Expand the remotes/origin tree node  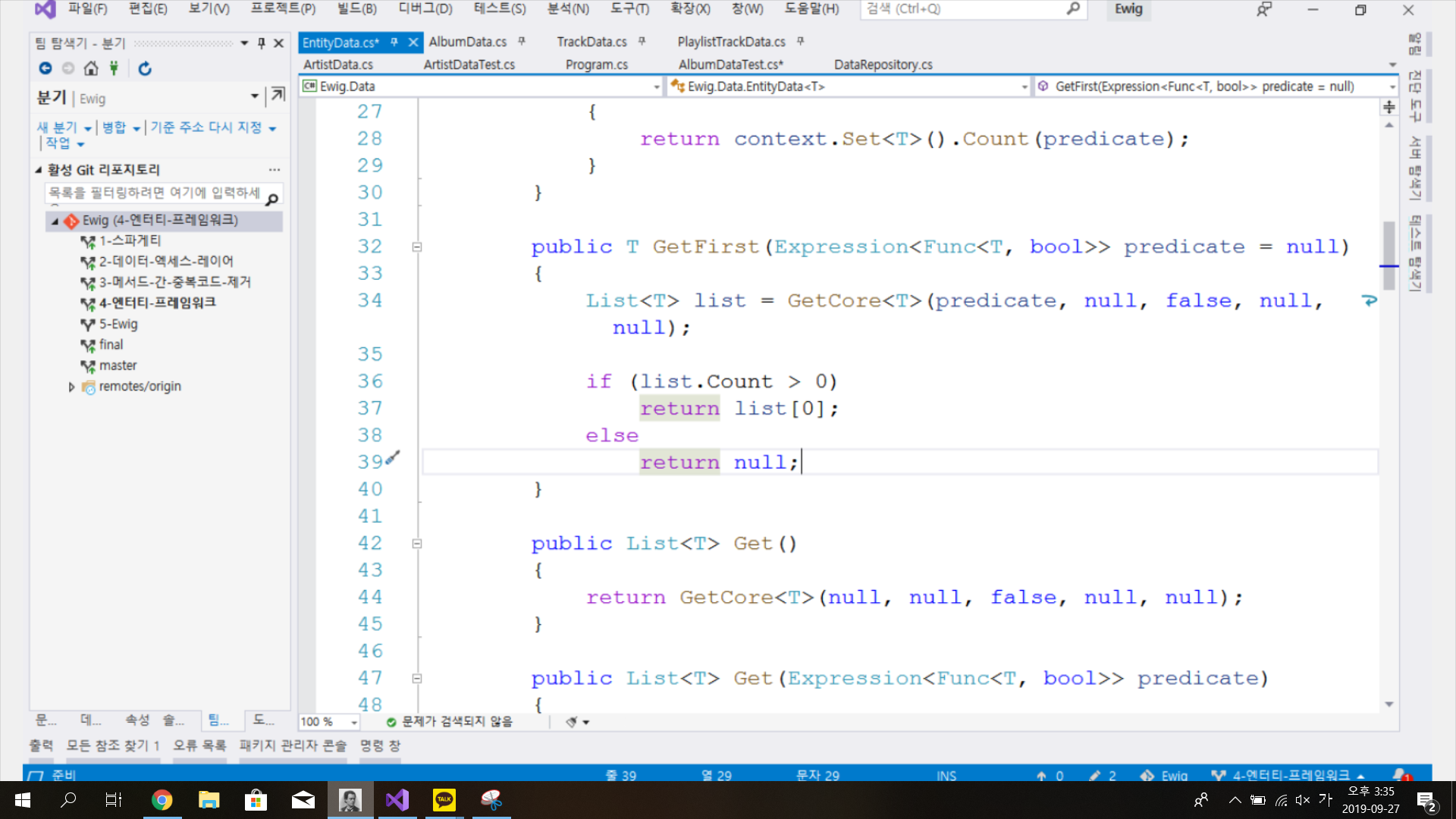click(x=72, y=387)
